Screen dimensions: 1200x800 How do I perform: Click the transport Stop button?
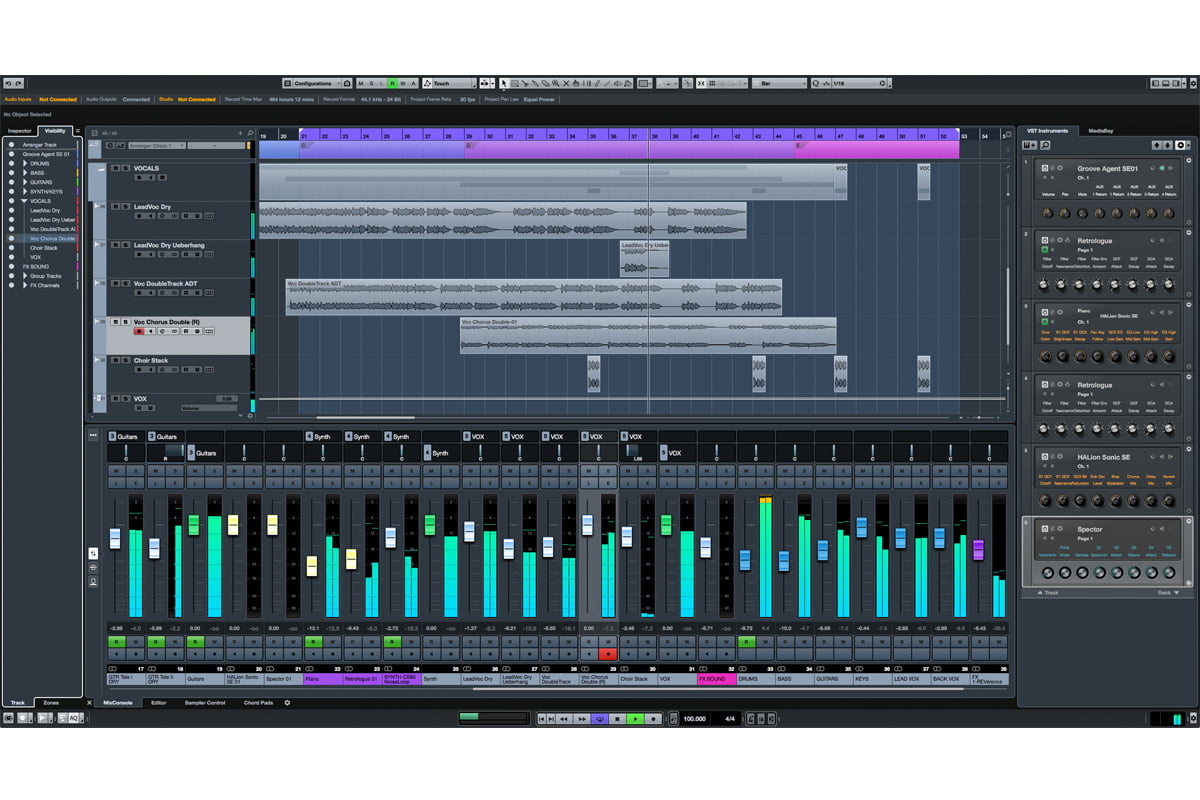(x=617, y=718)
